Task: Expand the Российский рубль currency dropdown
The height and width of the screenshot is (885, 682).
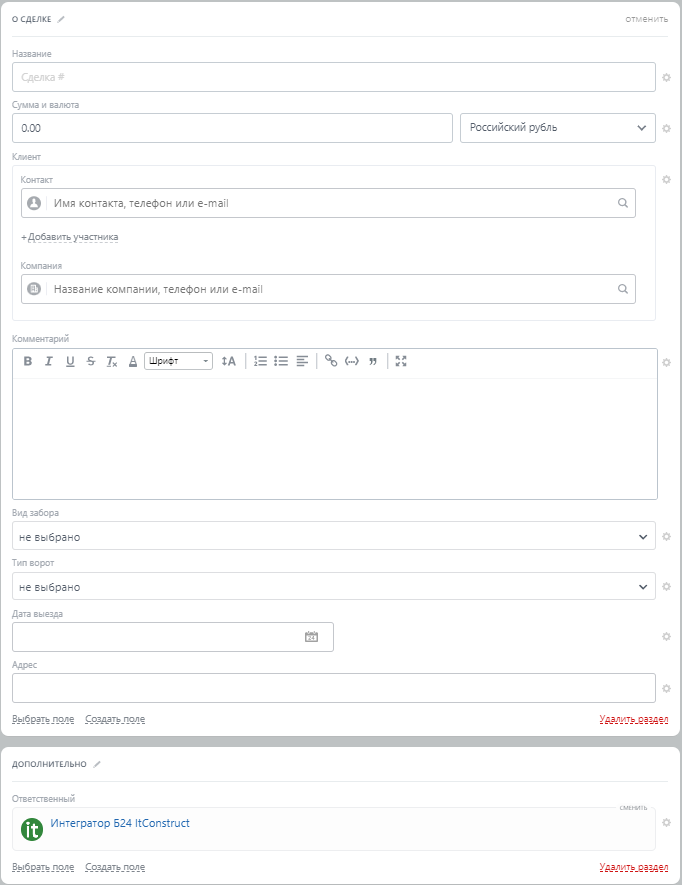Action: tap(557, 128)
